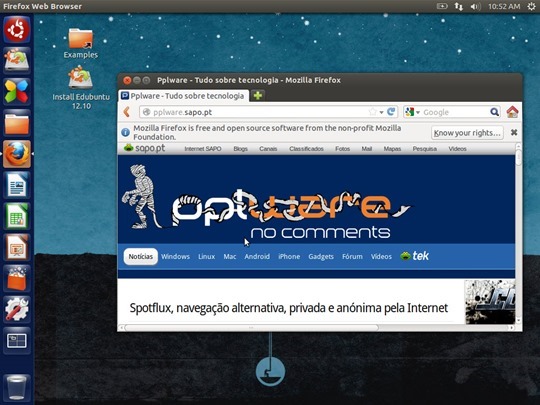Click the horizontal scrollbar of the page

click(x=251, y=328)
